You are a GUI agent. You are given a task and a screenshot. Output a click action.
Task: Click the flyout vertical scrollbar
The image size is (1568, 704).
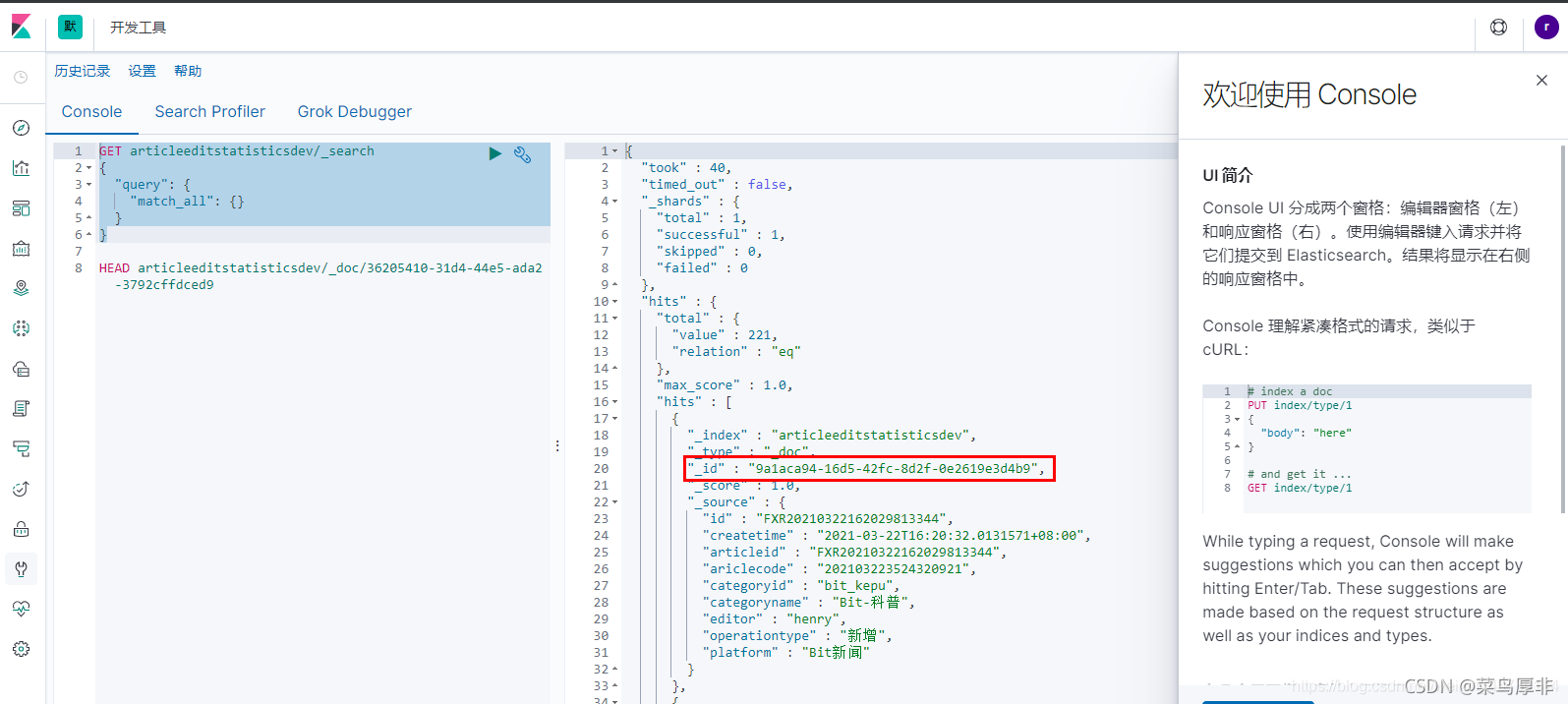[1563, 328]
